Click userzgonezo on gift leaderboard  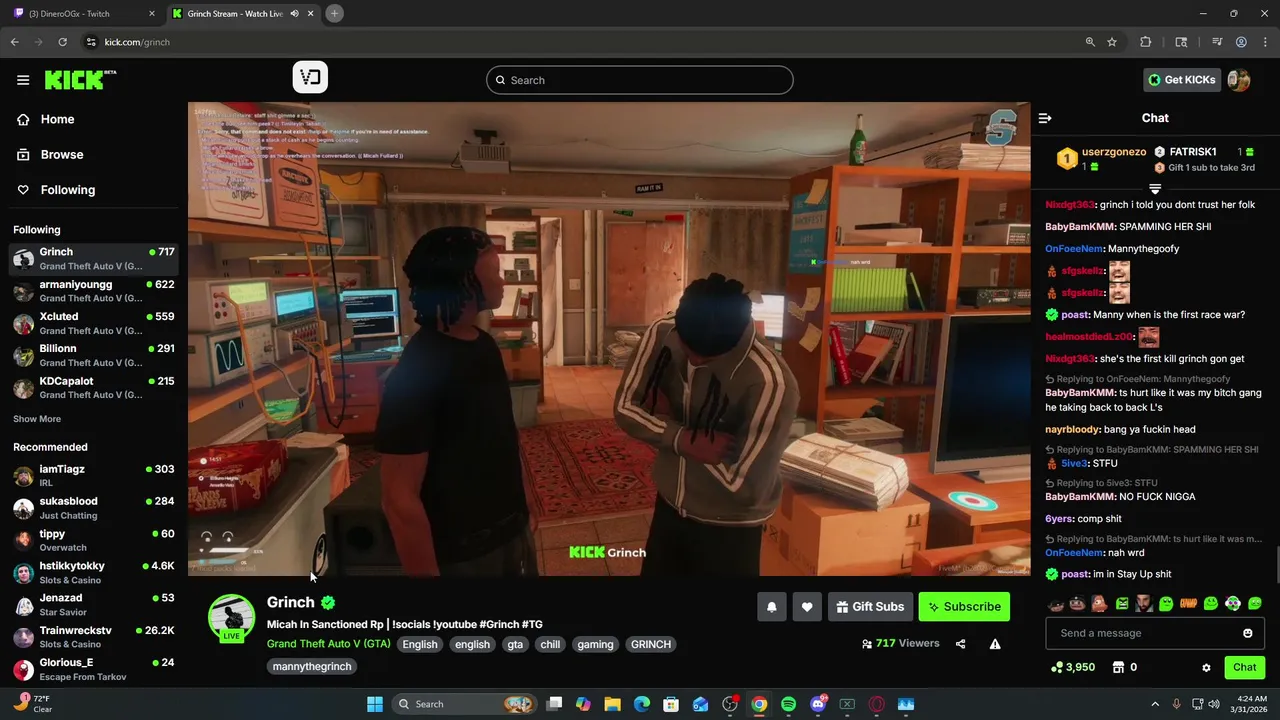click(1114, 152)
